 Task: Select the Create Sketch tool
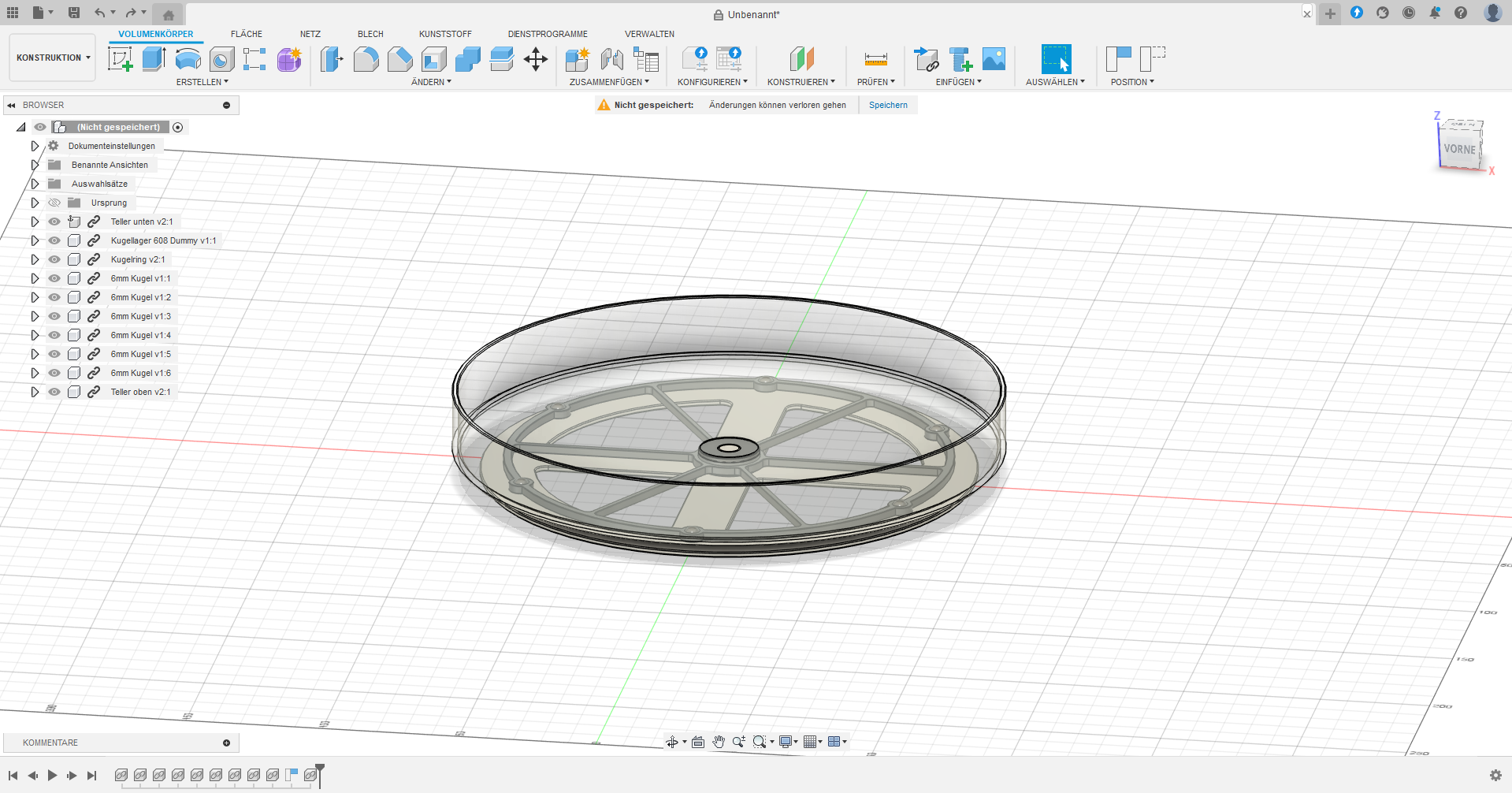pos(120,59)
